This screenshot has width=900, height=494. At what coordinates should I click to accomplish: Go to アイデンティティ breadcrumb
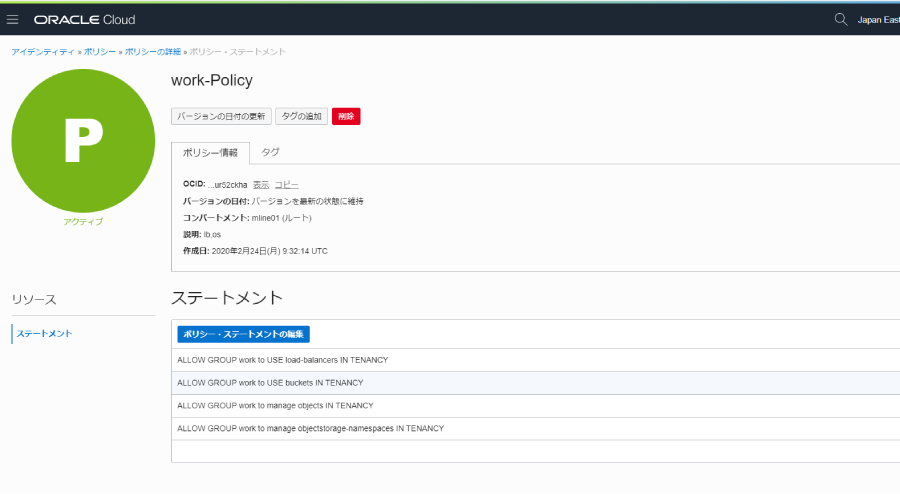coord(43,52)
